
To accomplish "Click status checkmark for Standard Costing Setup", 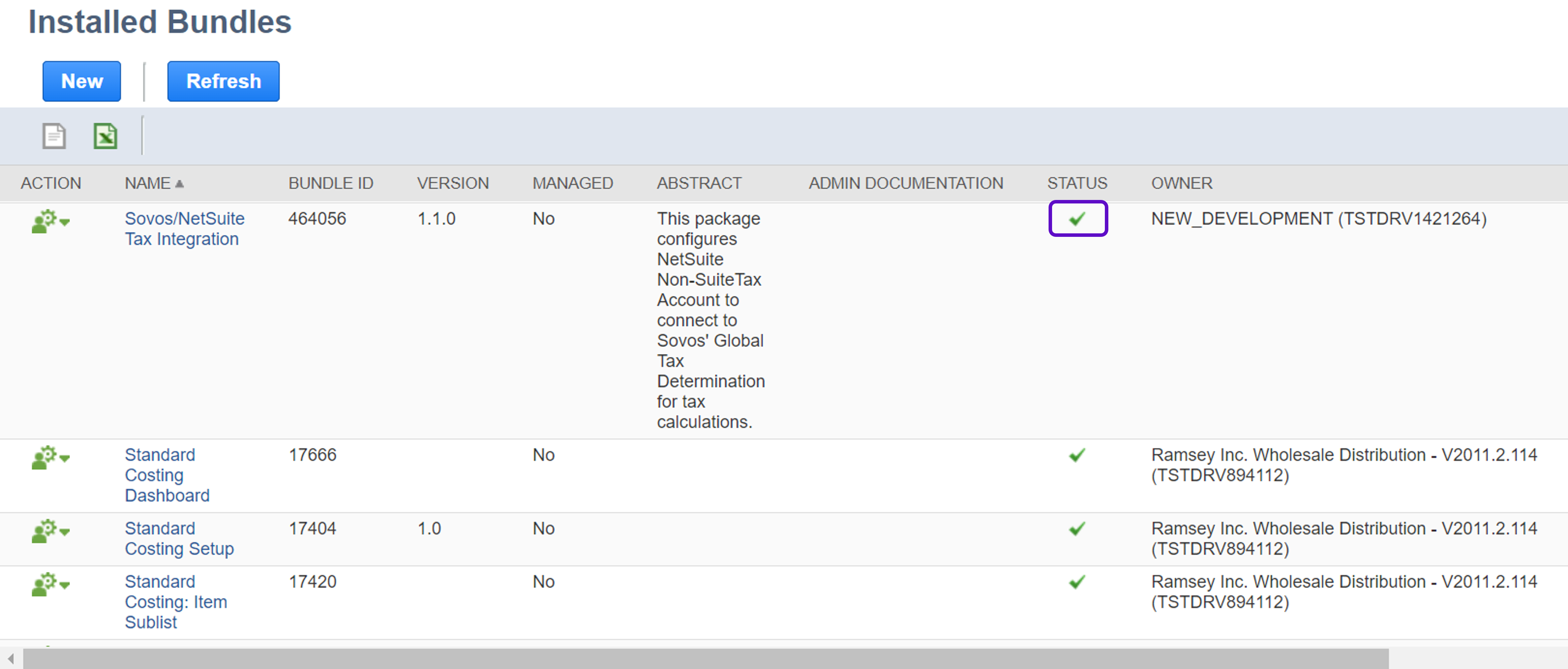I will click(1077, 528).
